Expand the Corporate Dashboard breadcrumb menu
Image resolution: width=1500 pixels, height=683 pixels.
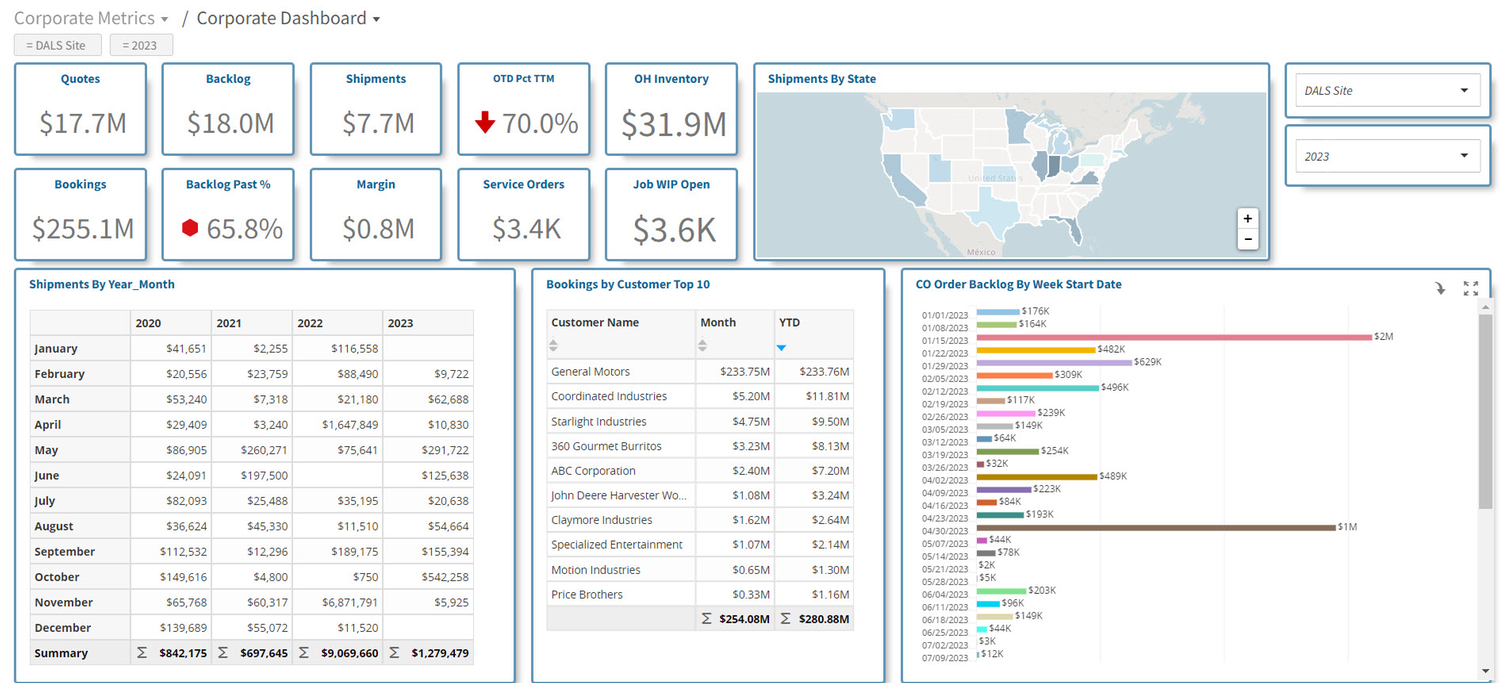click(x=376, y=20)
